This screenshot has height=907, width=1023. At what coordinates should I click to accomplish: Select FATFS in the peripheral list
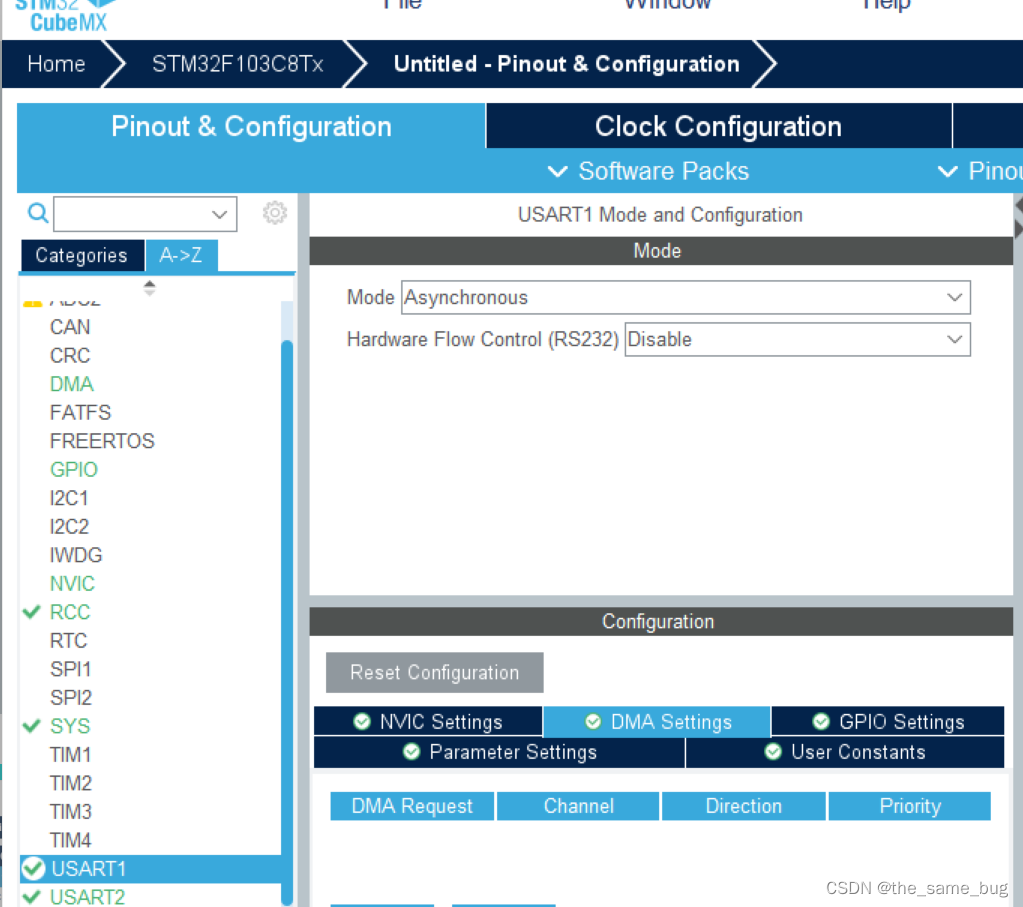[x=80, y=412]
